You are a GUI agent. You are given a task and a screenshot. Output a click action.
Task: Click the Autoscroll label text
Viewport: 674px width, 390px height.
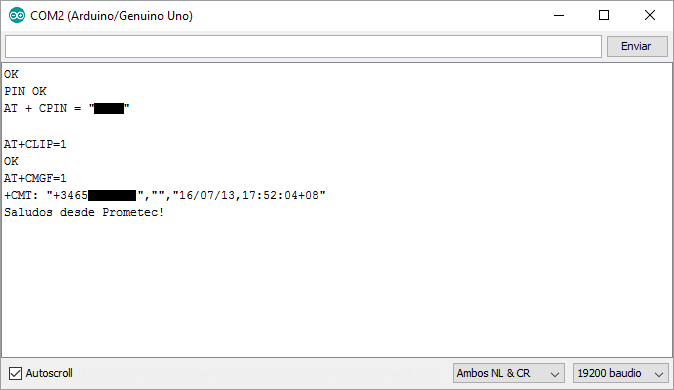pyautogui.click(x=49, y=373)
